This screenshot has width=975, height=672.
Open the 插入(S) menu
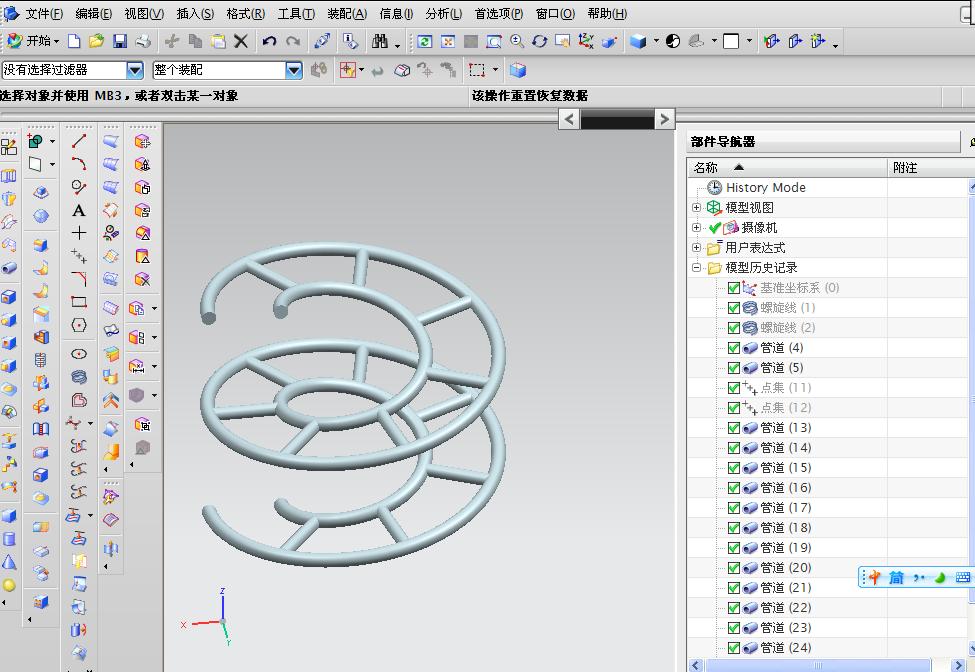(x=195, y=13)
